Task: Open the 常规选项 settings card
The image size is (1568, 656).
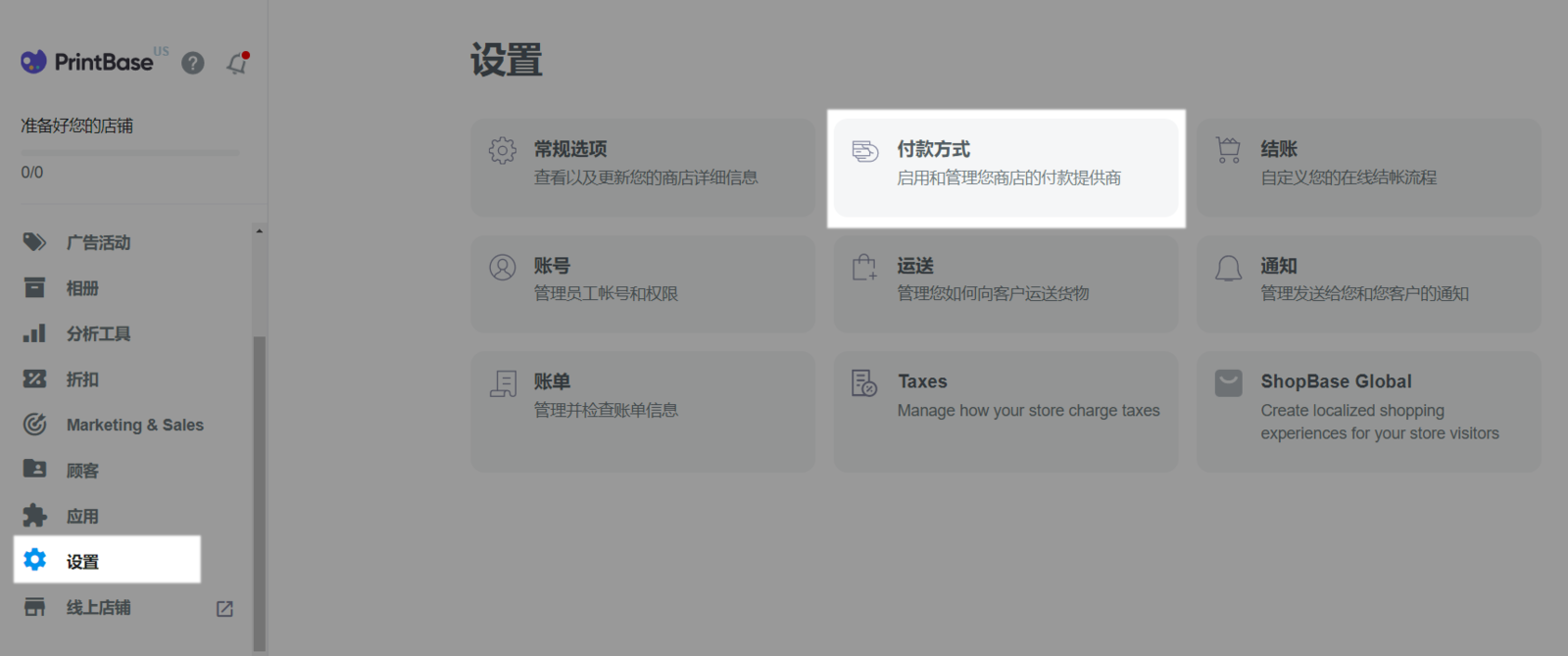Action: [x=643, y=168]
